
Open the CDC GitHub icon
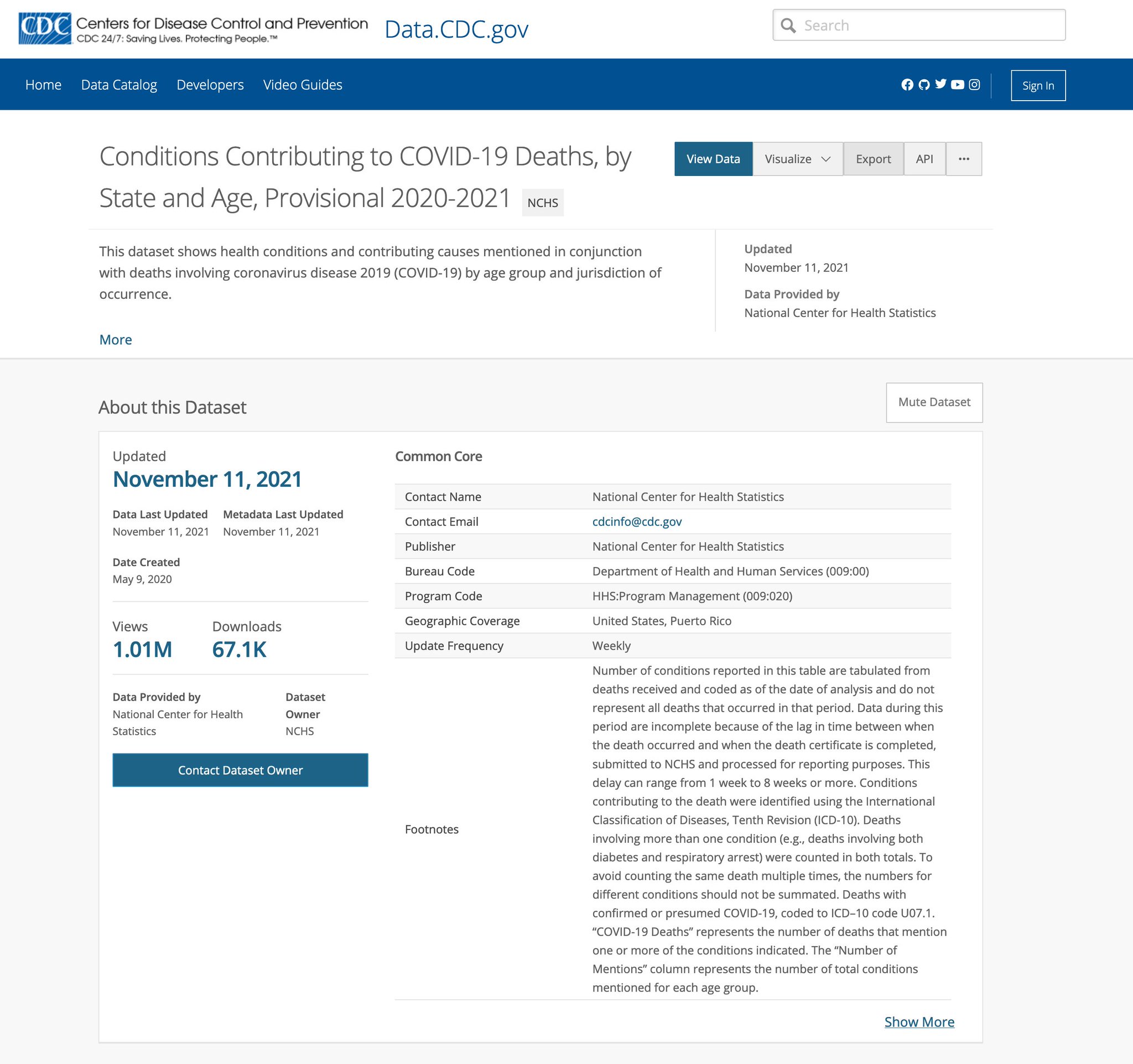click(924, 84)
